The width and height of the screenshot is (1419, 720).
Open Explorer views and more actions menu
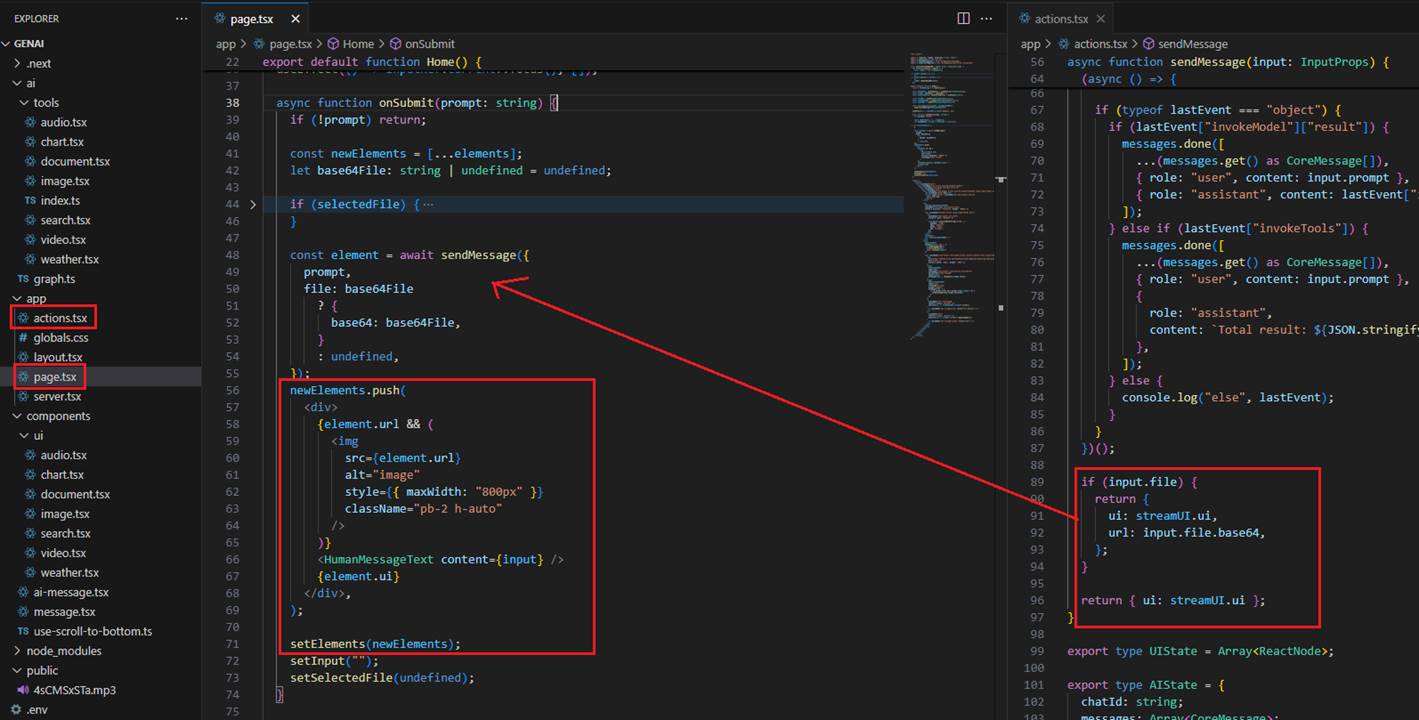coord(181,19)
